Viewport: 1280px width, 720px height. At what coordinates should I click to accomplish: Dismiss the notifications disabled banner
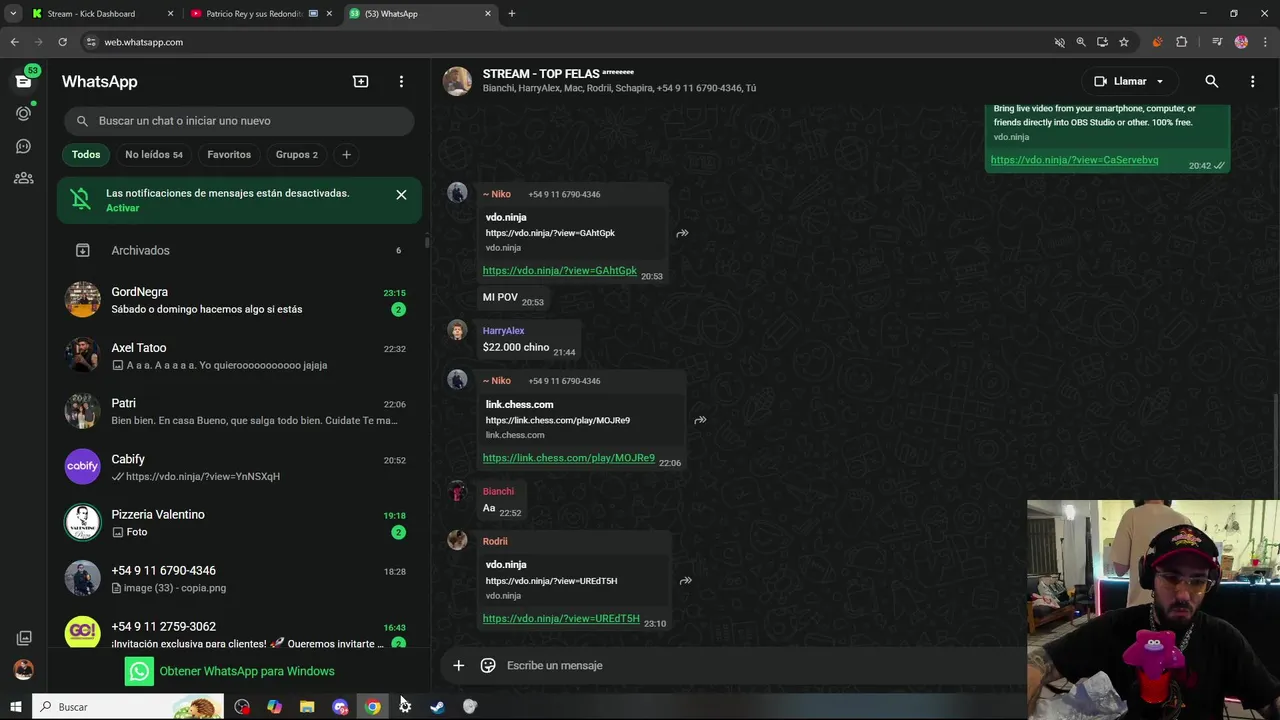click(401, 195)
